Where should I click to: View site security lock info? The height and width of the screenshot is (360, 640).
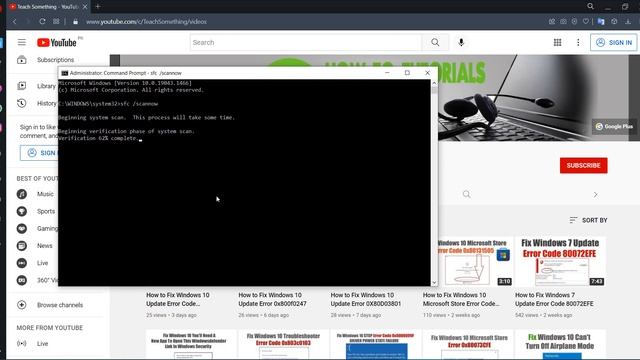75,22
